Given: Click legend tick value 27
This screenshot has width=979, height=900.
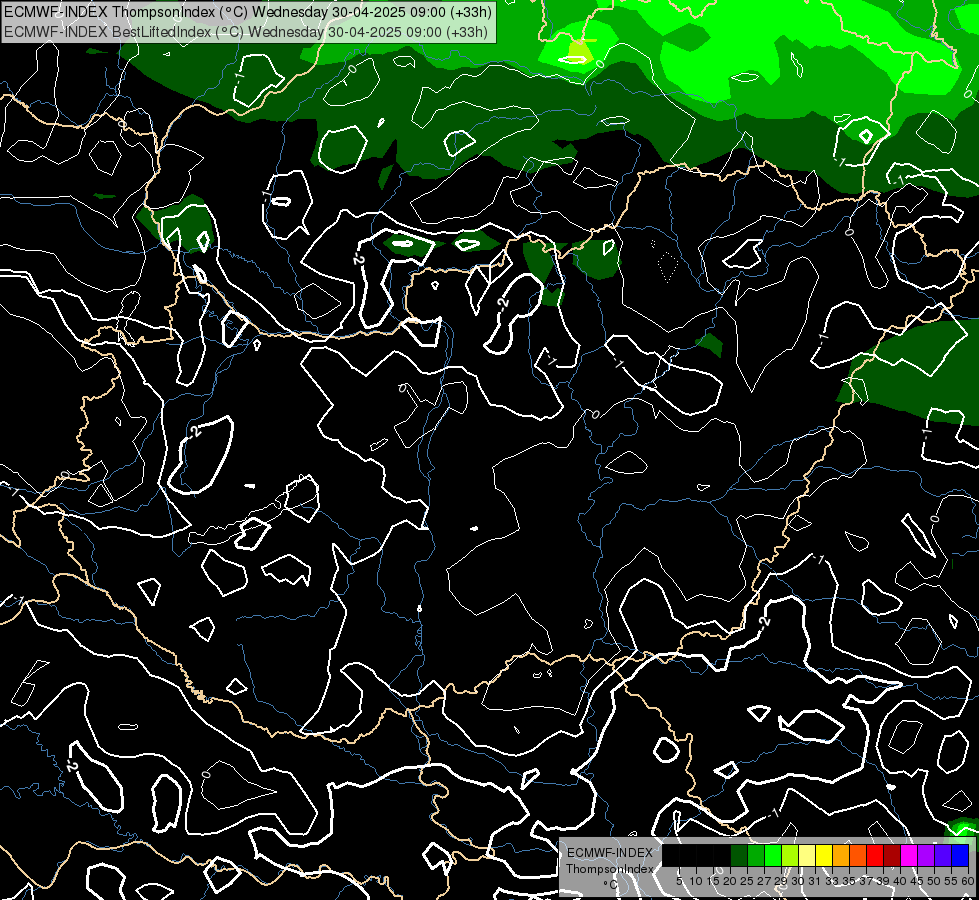Looking at the screenshot, I should click(x=764, y=881).
